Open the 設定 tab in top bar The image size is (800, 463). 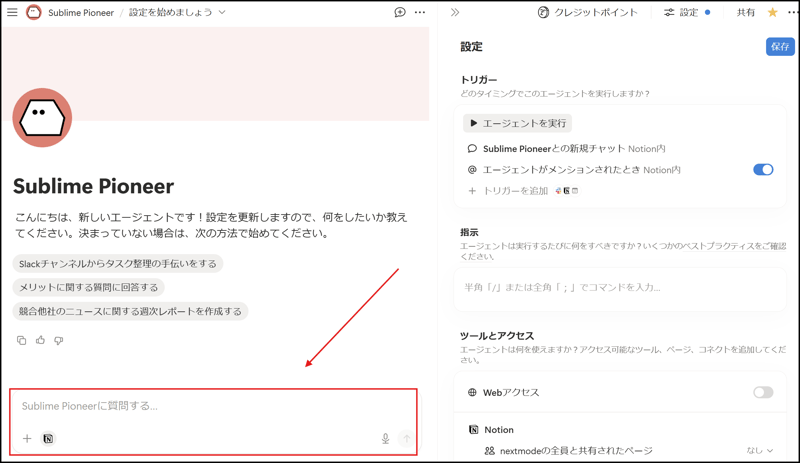687,12
